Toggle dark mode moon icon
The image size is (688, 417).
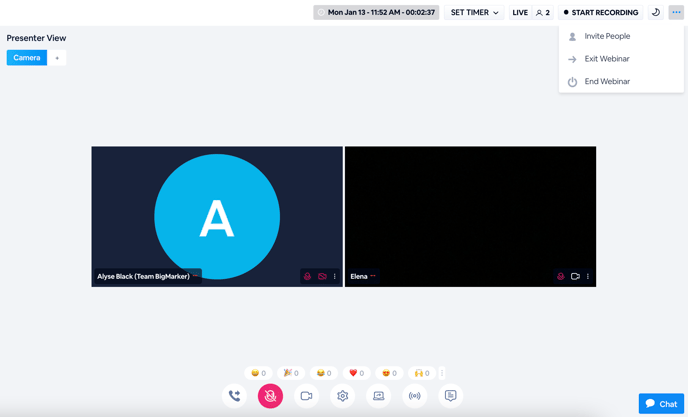(x=656, y=12)
